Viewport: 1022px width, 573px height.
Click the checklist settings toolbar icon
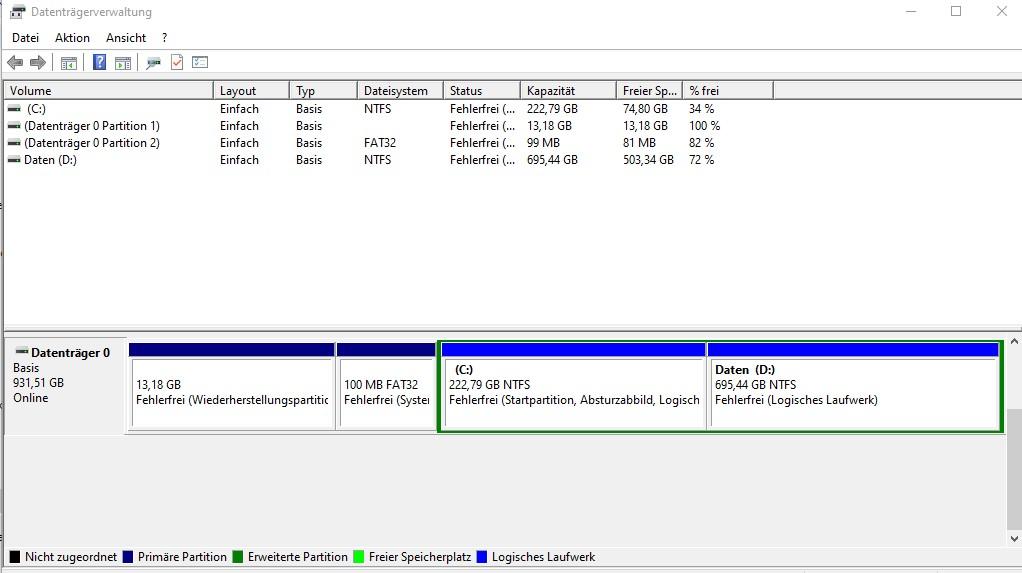(200, 62)
